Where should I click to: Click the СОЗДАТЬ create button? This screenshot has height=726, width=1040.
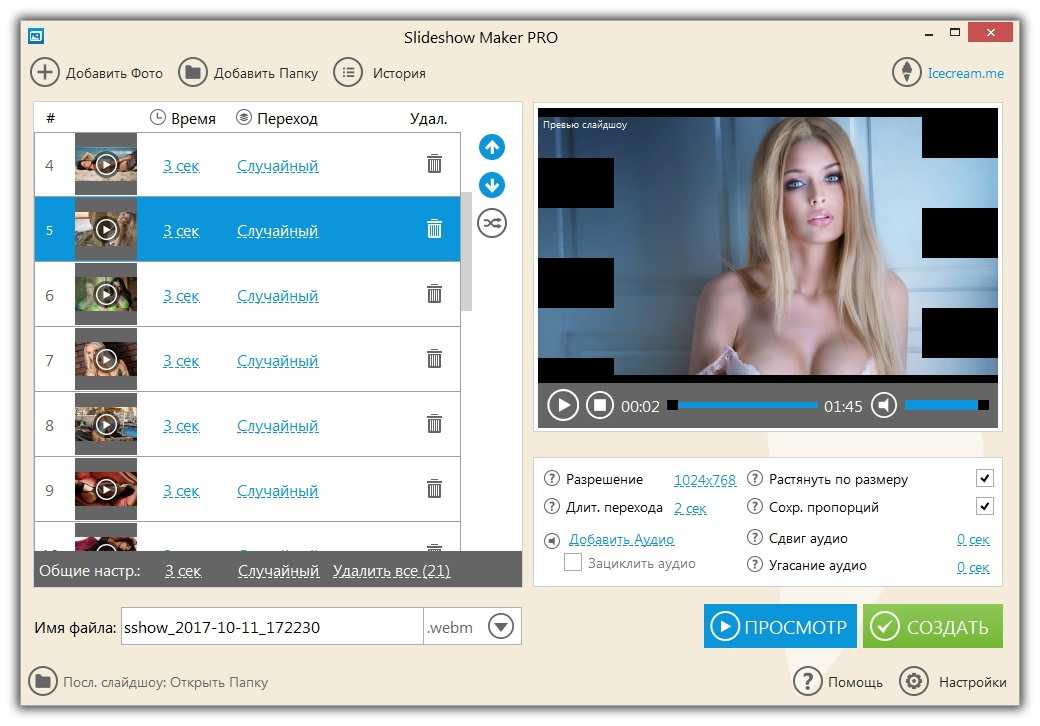(933, 626)
